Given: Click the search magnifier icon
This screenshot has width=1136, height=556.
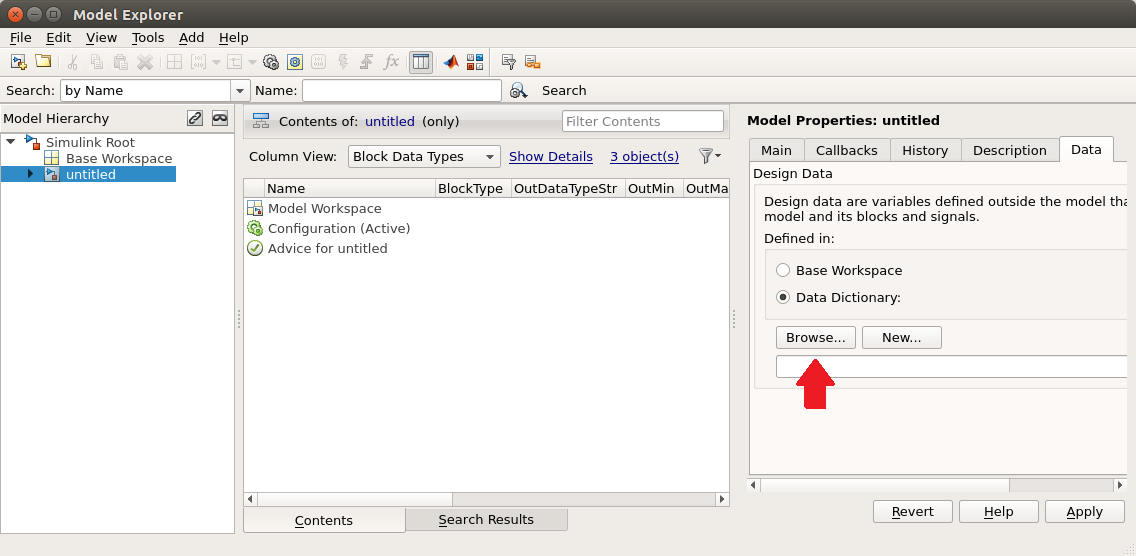Looking at the screenshot, I should 518,91.
